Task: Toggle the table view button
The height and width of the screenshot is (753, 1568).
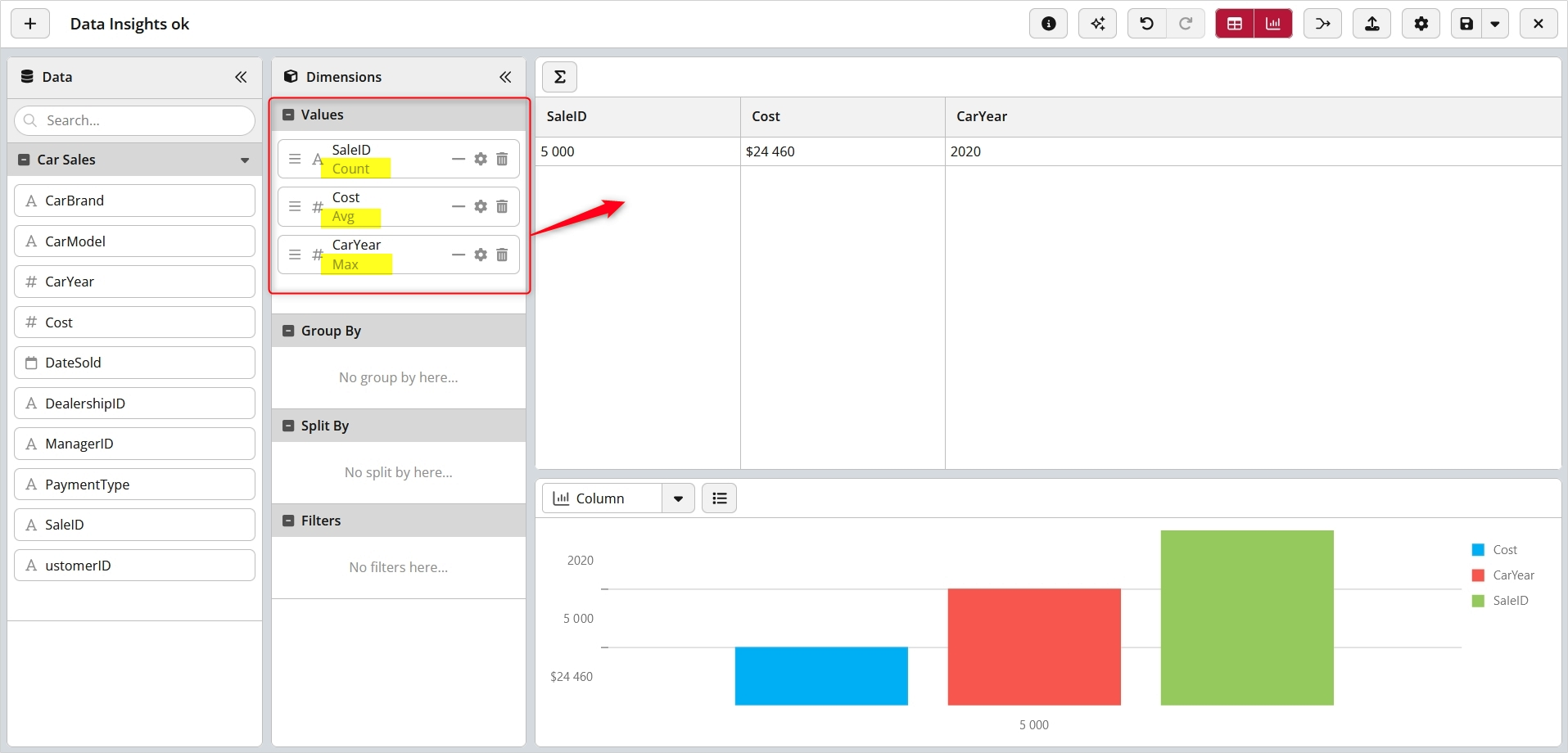Action: pos(1235,24)
